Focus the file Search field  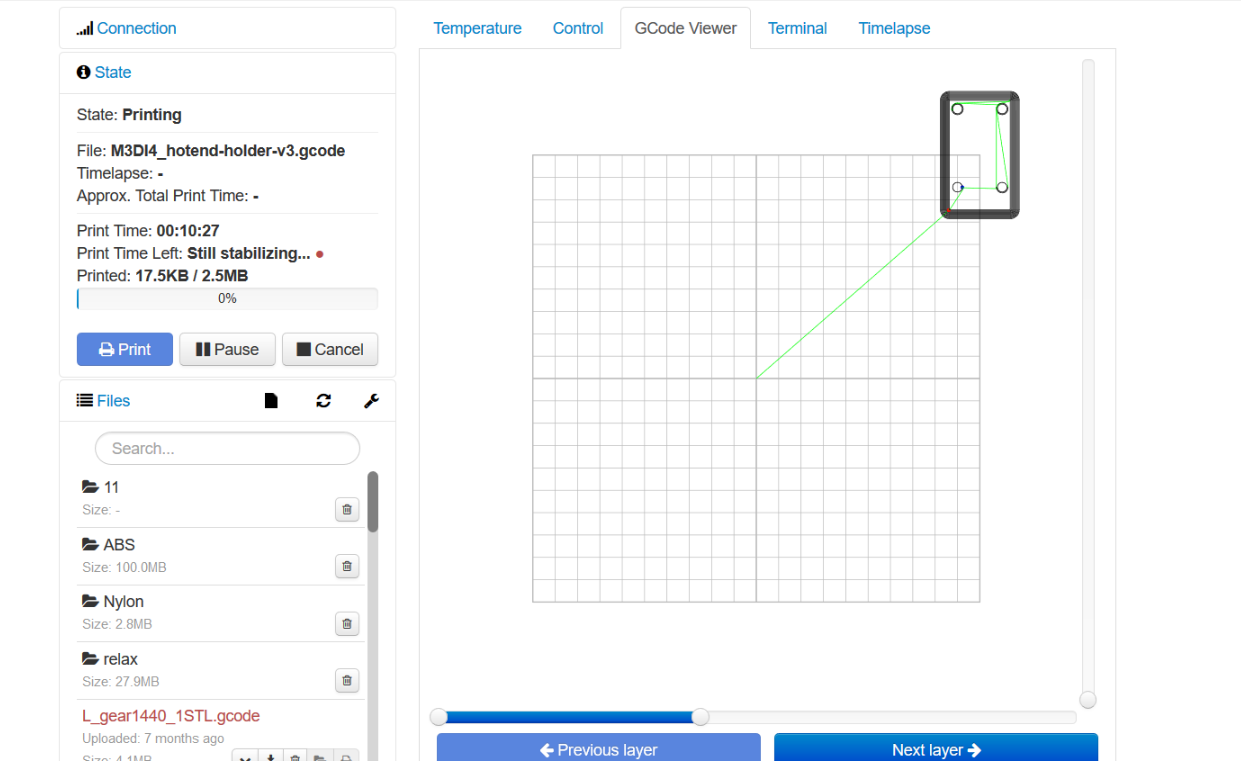tap(227, 449)
